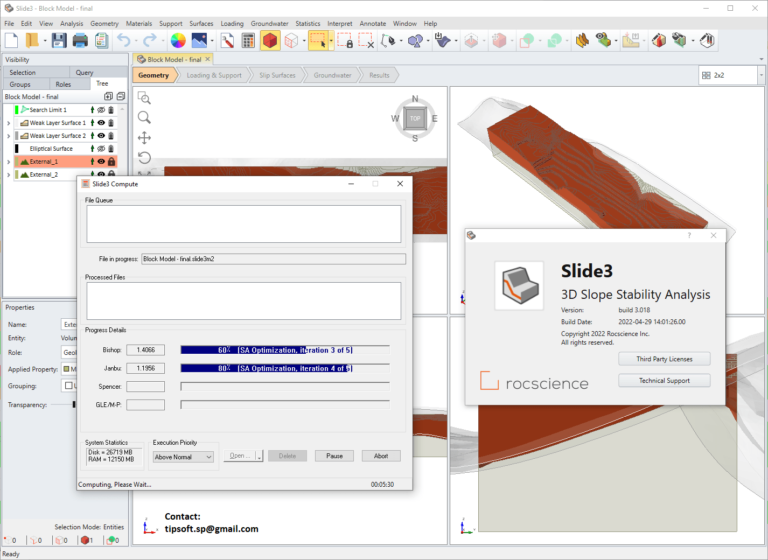Click the Geometry workflow tab

tap(153, 75)
